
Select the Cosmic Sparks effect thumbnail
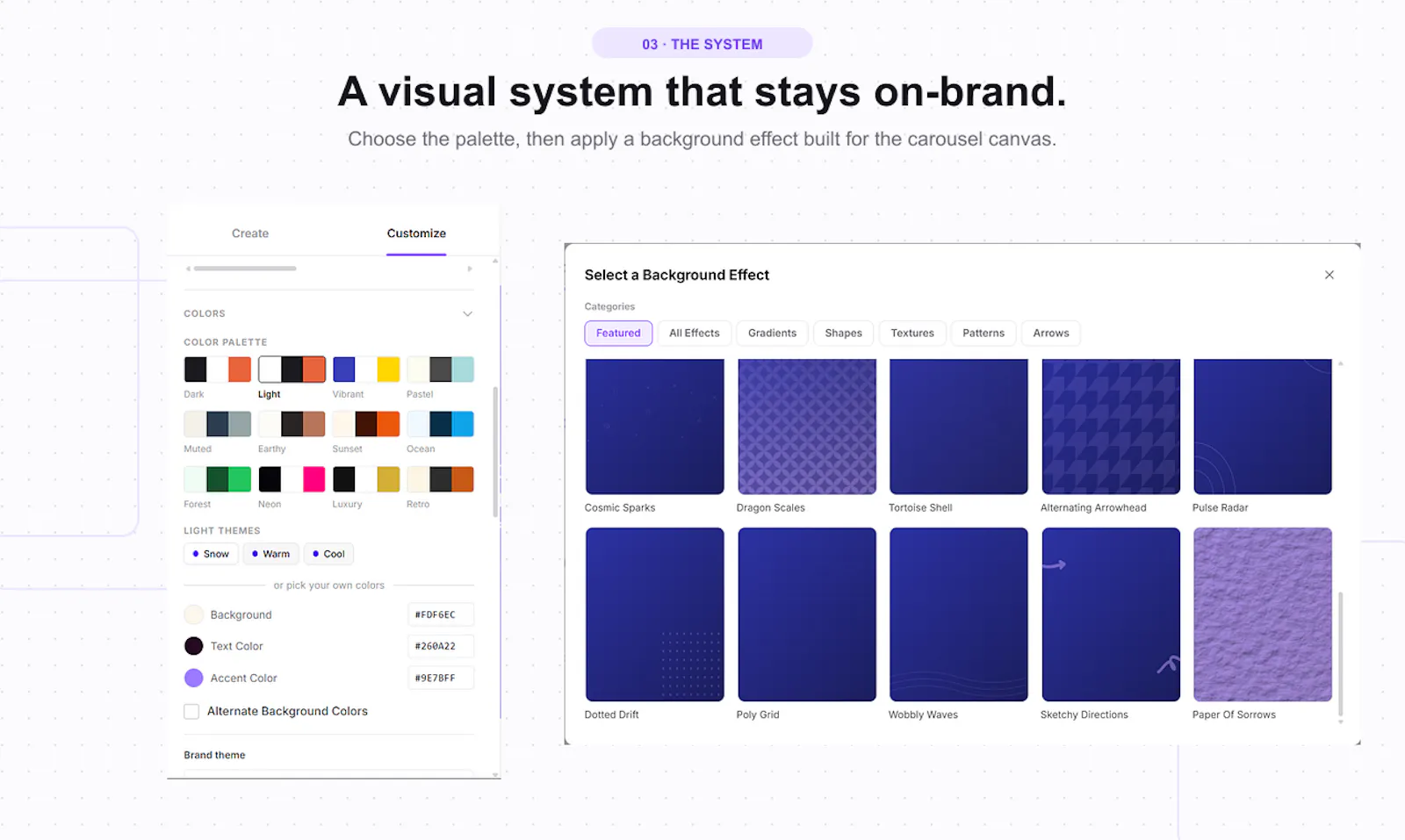click(x=655, y=427)
